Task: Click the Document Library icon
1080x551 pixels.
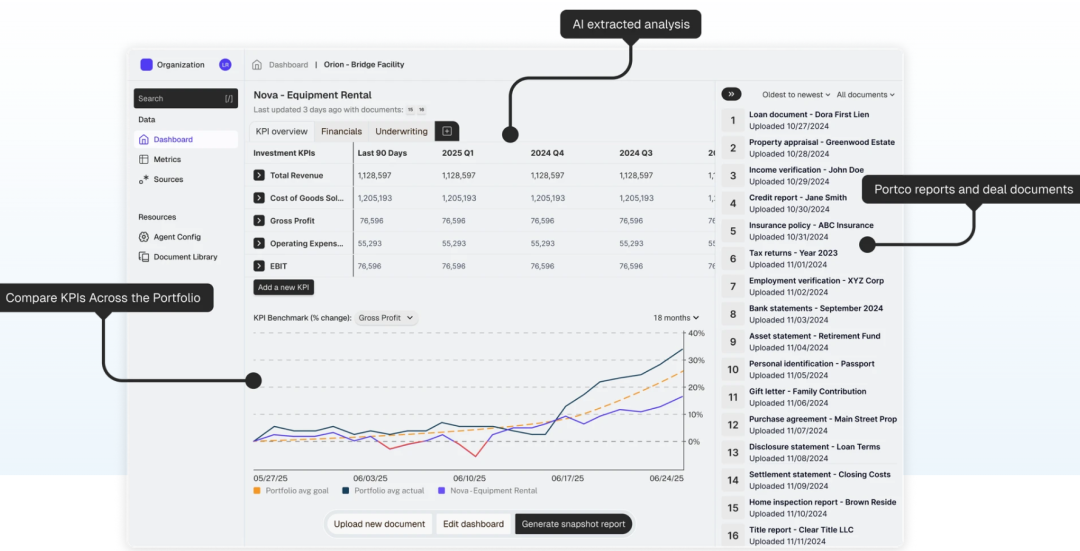Action: [144, 257]
